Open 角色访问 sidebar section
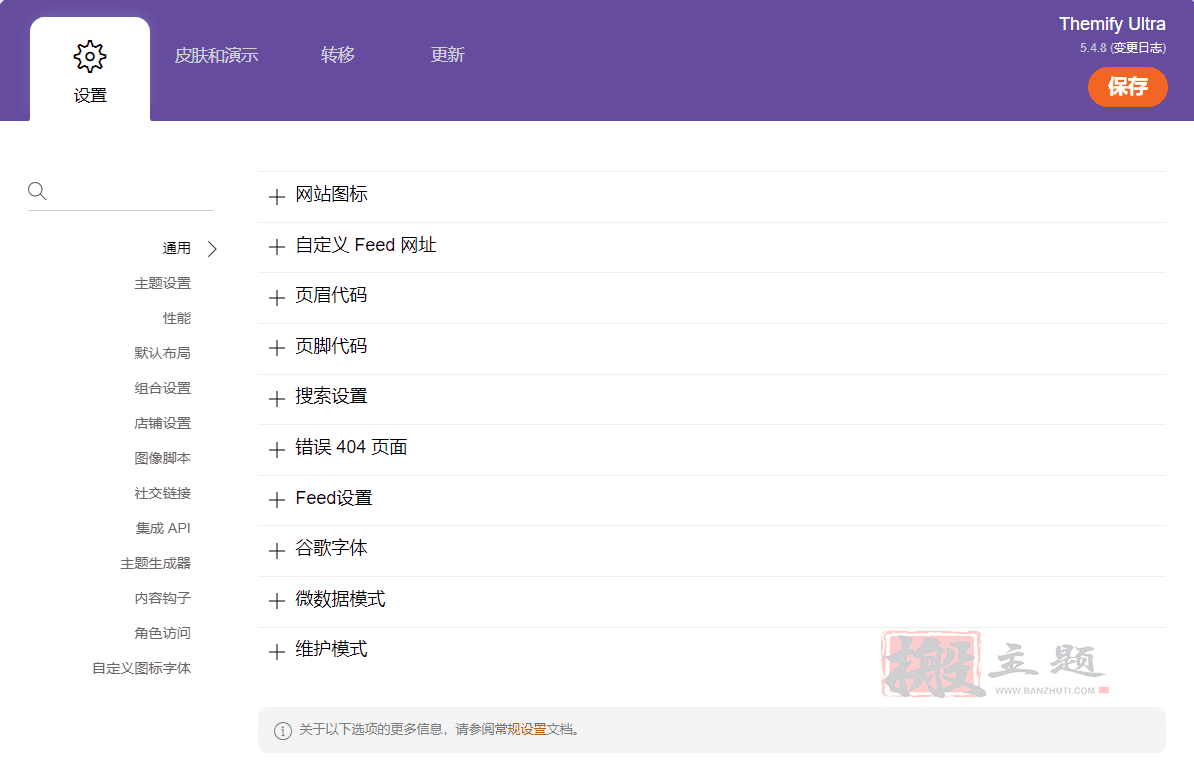1194x773 pixels. click(x=162, y=634)
